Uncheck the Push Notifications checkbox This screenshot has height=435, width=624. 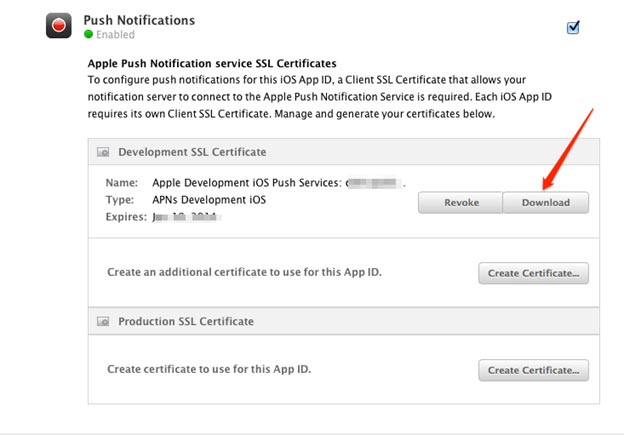click(573, 27)
